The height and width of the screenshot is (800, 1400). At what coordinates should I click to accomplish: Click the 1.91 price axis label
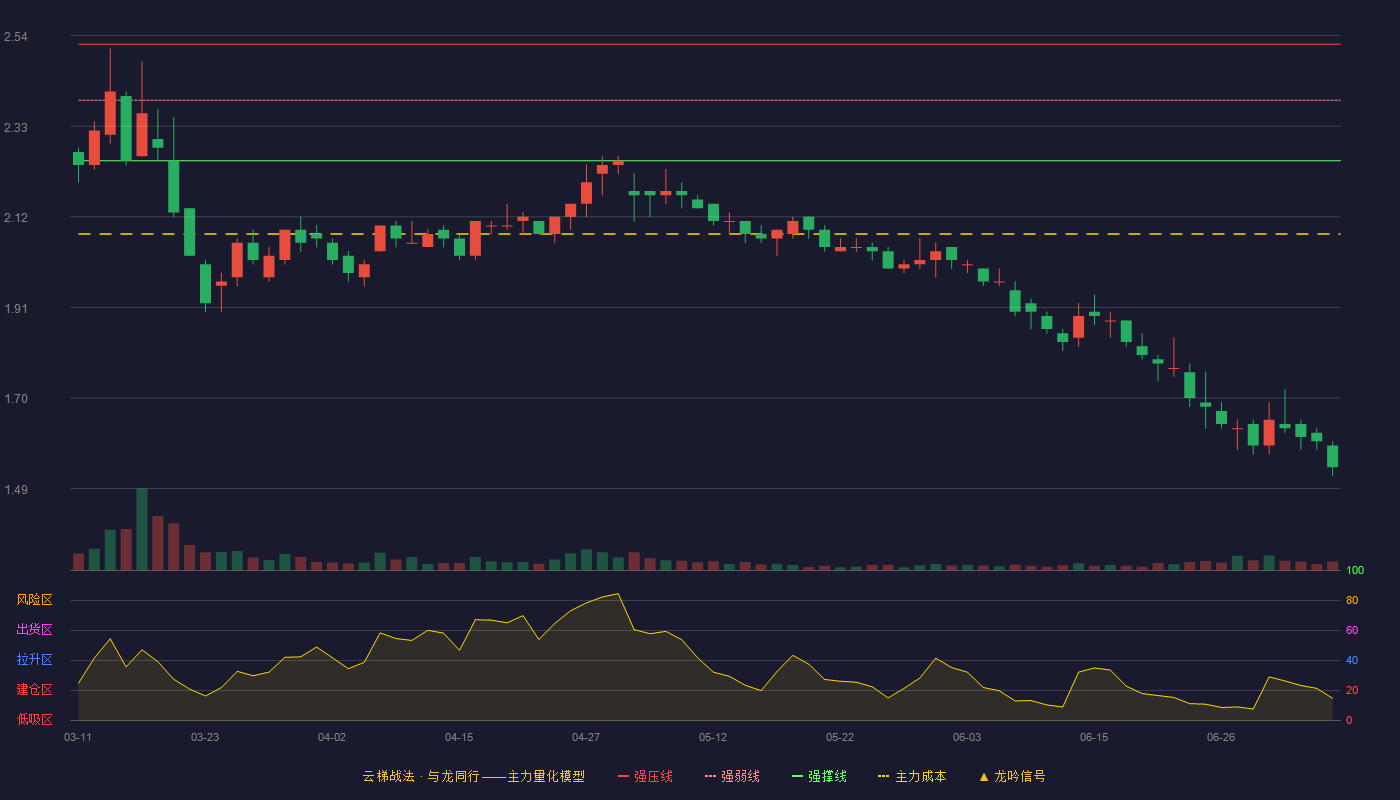[15, 309]
